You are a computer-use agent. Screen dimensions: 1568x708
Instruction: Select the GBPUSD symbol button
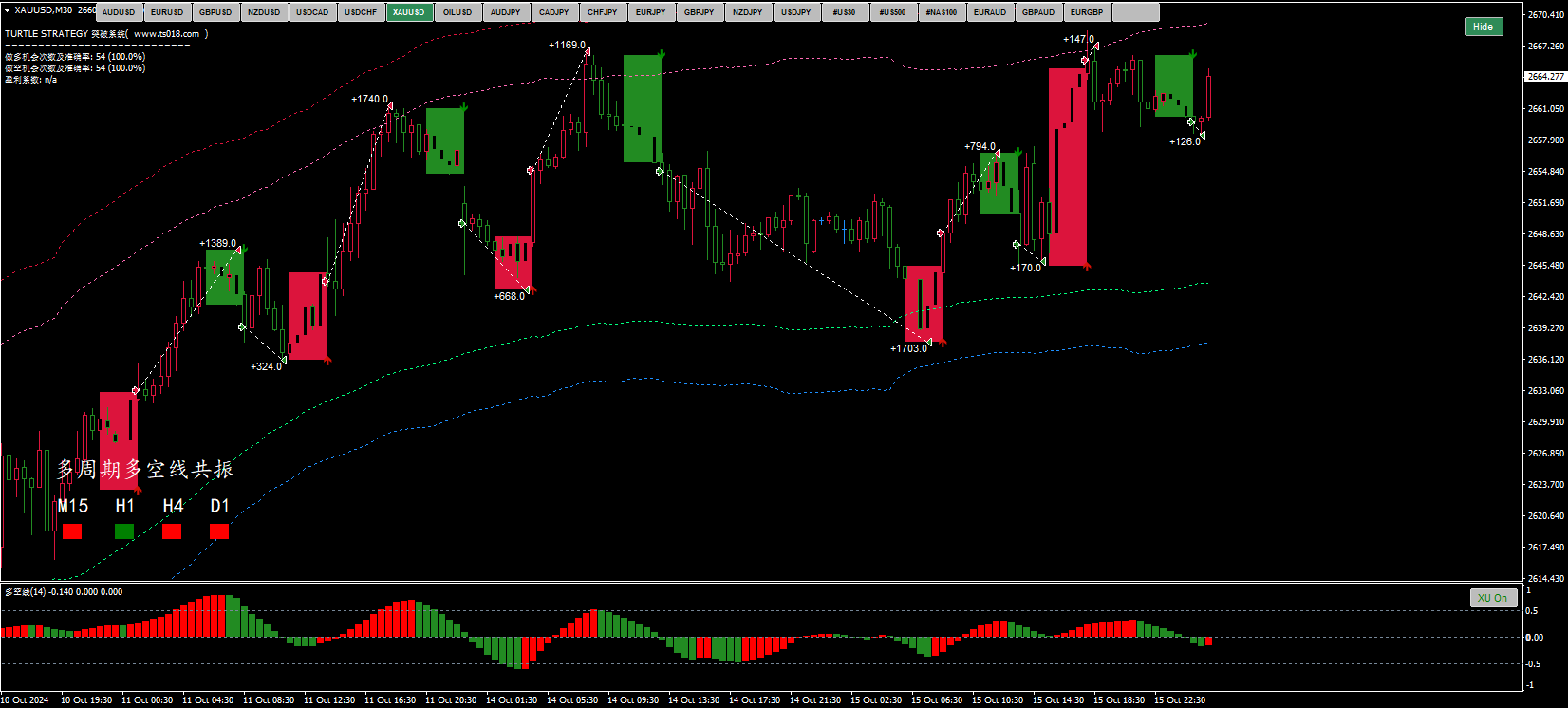click(215, 12)
